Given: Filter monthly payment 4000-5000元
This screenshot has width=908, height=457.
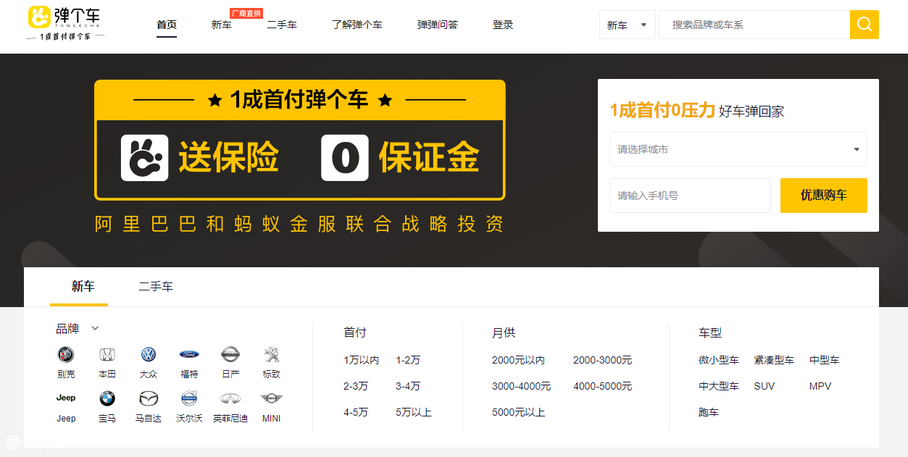Looking at the screenshot, I should click(602, 386).
